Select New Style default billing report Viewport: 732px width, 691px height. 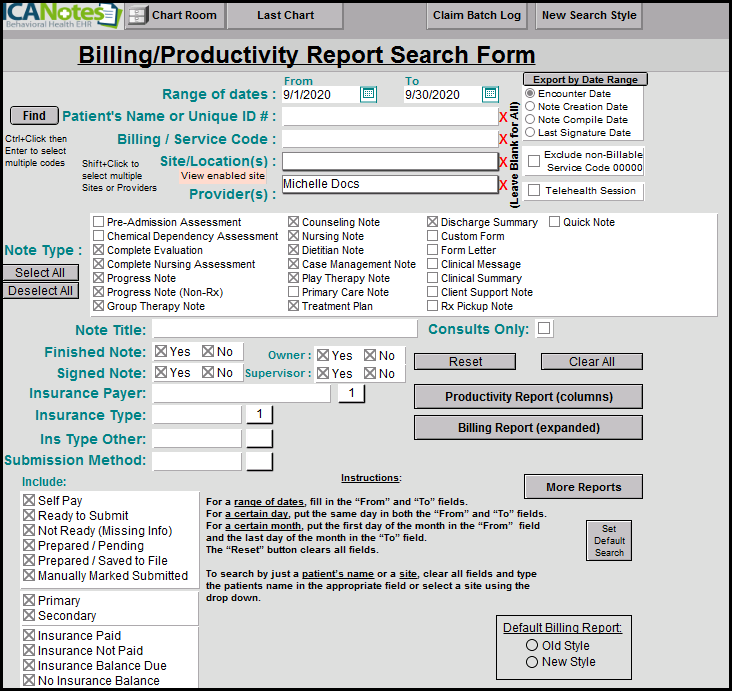(x=531, y=662)
